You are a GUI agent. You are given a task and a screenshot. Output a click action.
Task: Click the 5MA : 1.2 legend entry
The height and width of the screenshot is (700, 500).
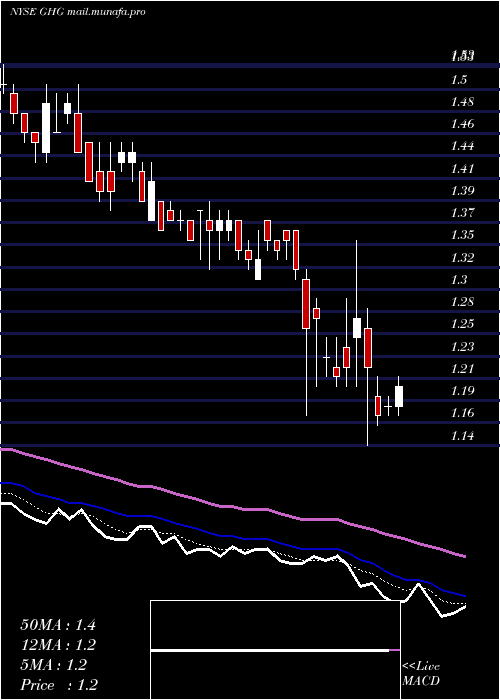[54, 665]
